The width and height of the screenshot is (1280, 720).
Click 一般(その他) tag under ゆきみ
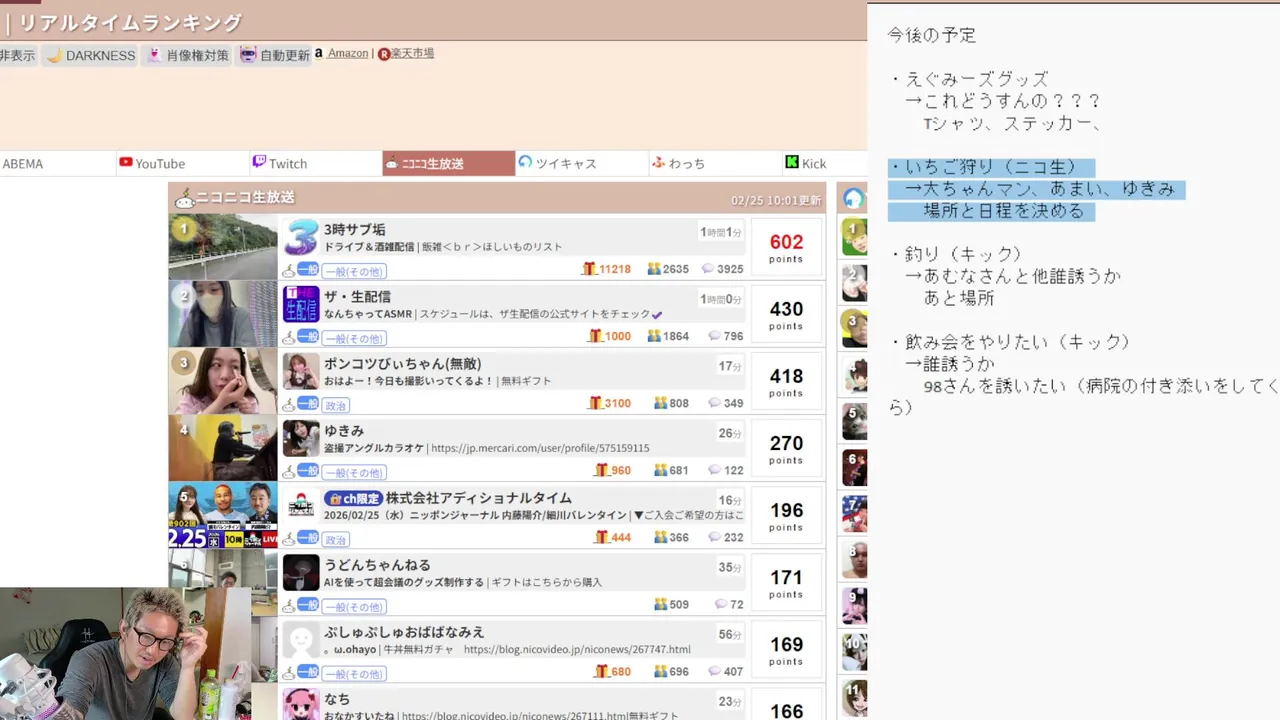pyautogui.click(x=354, y=472)
